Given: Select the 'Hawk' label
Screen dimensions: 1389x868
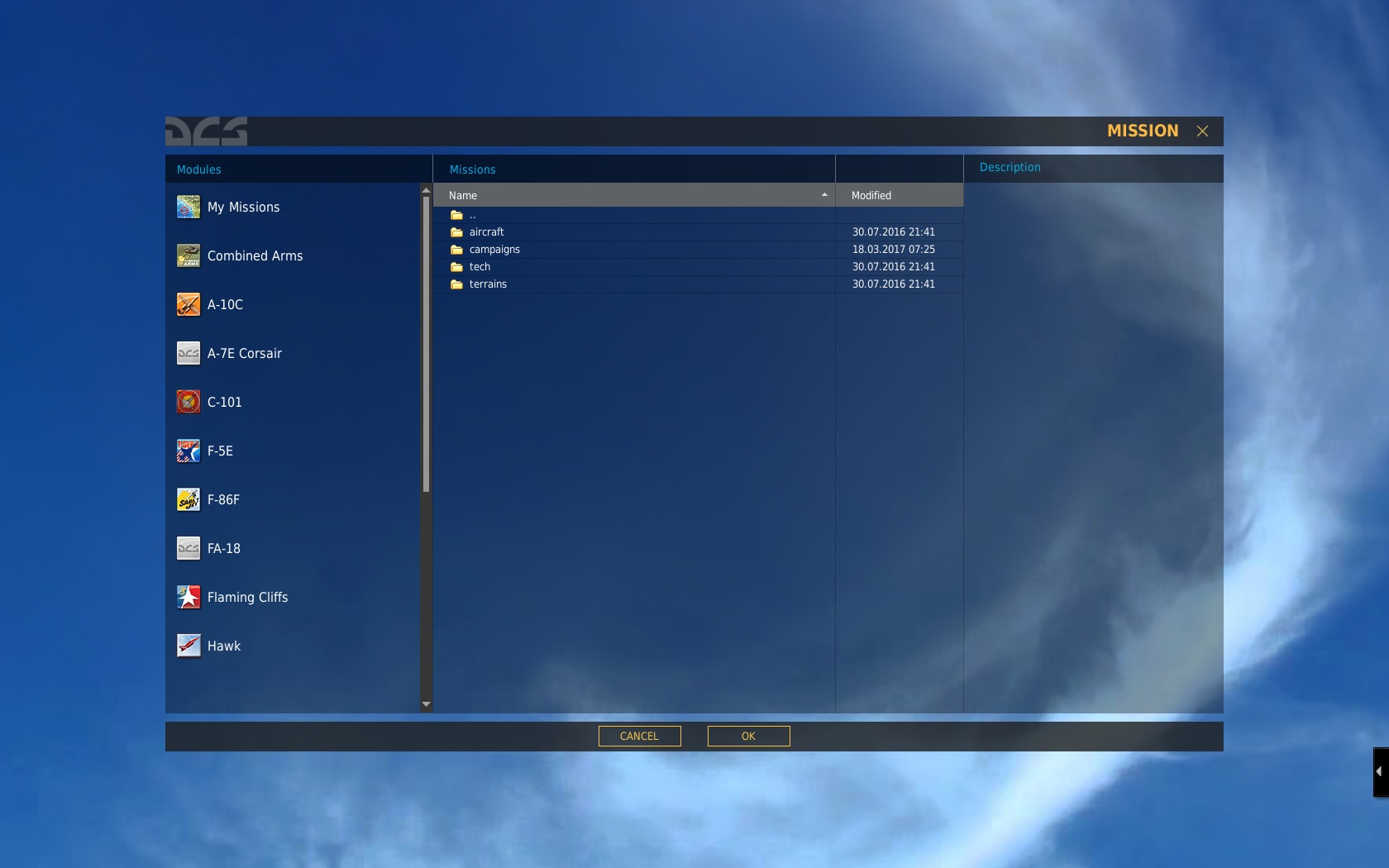Looking at the screenshot, I should 224,646.
